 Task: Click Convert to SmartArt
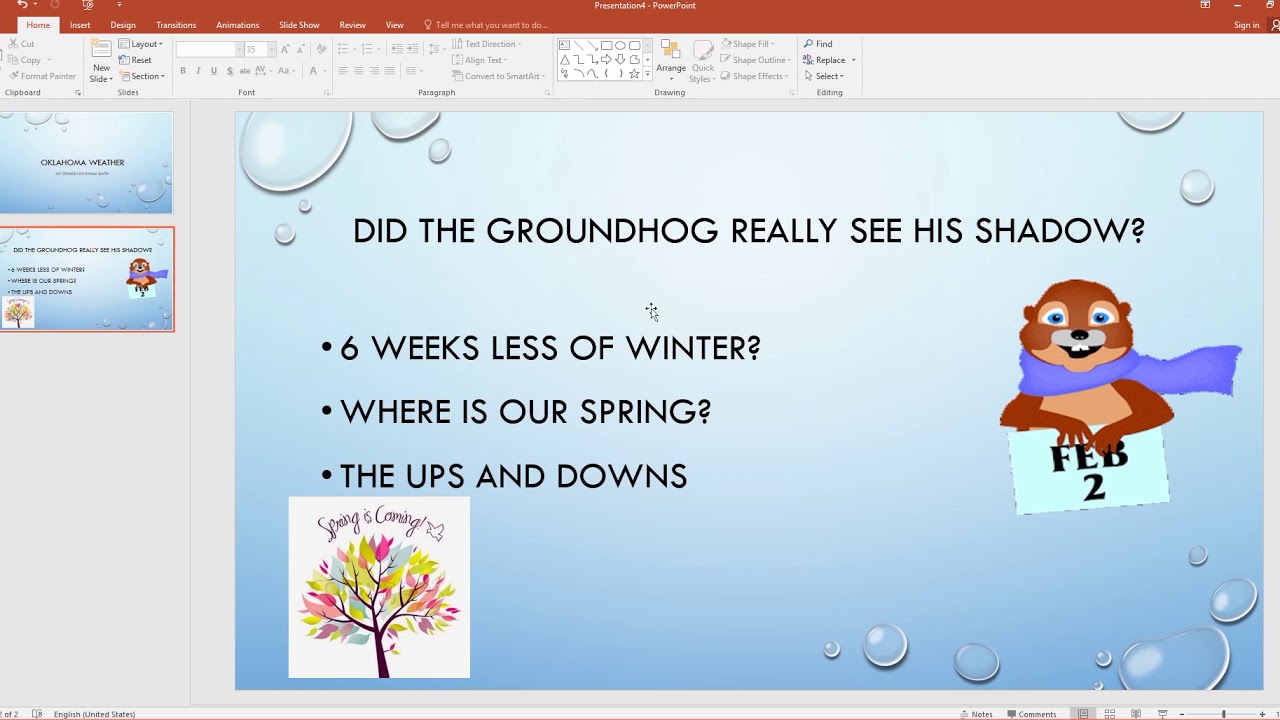click(x=497, y=76)
